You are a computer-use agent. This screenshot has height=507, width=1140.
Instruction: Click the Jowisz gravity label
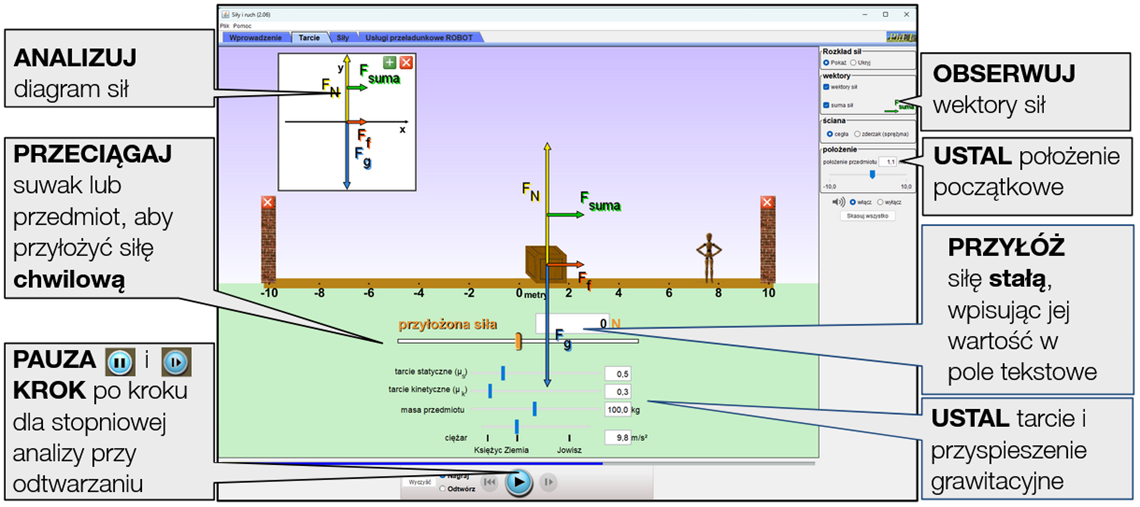point(569,450)
